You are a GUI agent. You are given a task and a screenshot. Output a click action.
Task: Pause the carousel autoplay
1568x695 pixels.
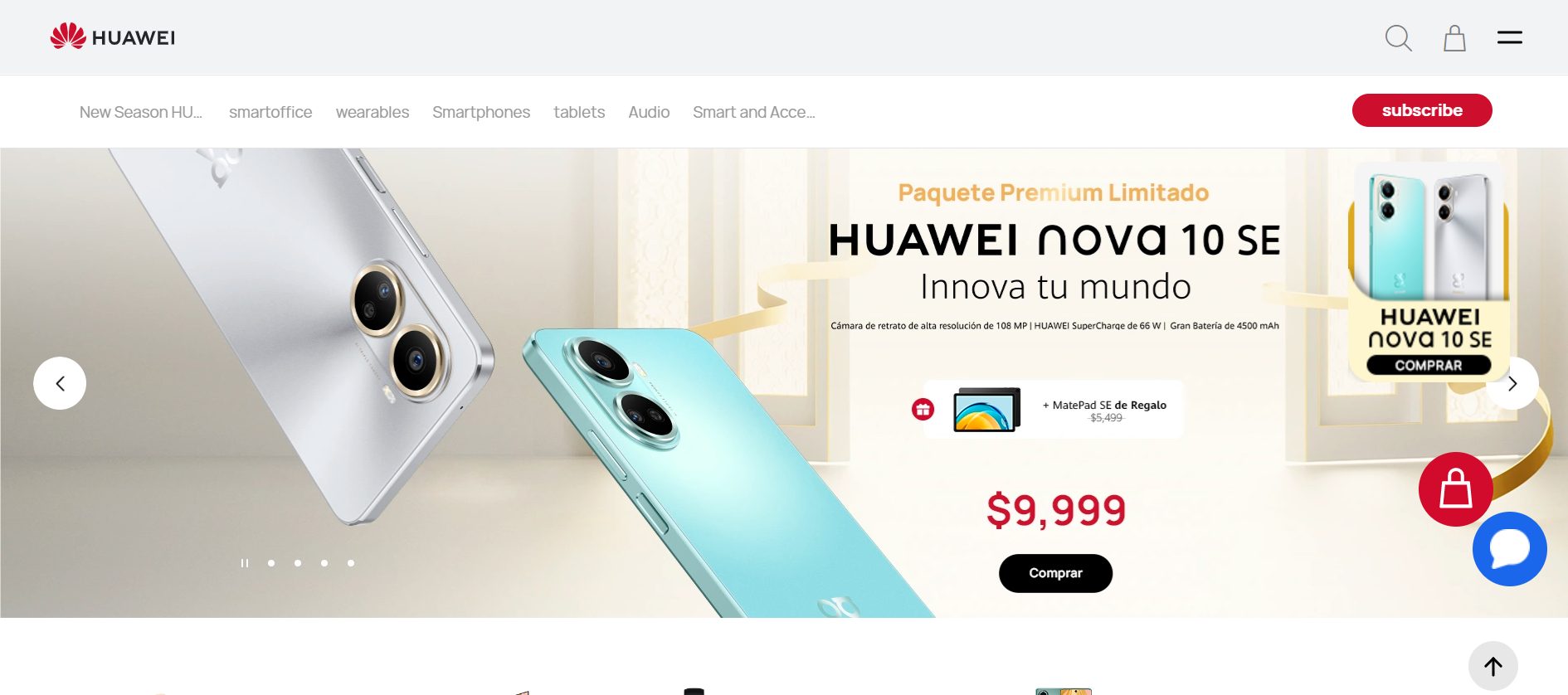[245, 563]
